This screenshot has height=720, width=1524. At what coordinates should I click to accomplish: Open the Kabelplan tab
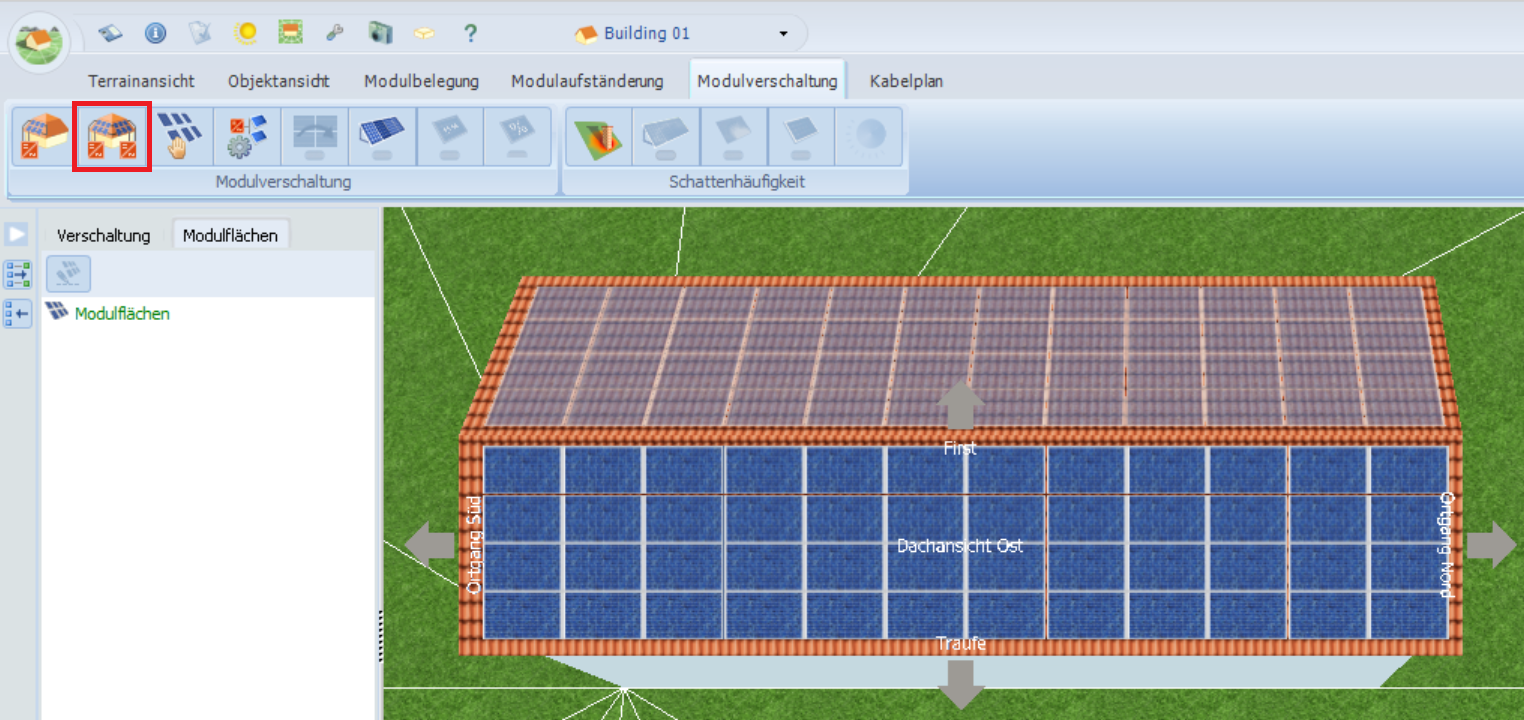click(906, 81)
